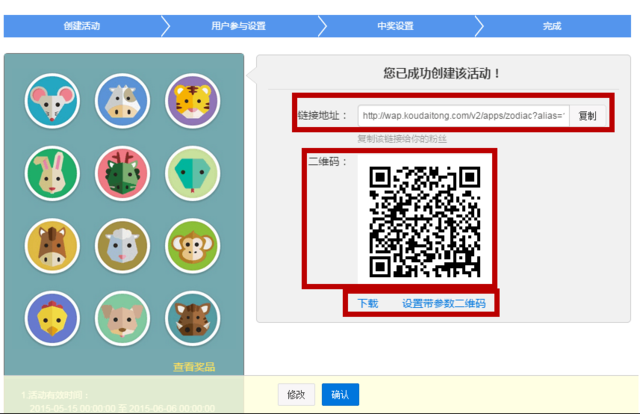Click the QR code image
The width and height of the screenshot is (640, 414).
pos(424,222)
